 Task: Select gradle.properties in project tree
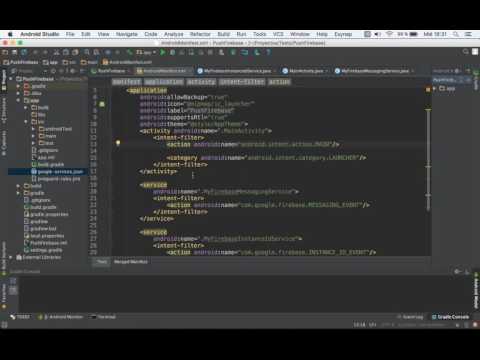(x=46, y=214)
